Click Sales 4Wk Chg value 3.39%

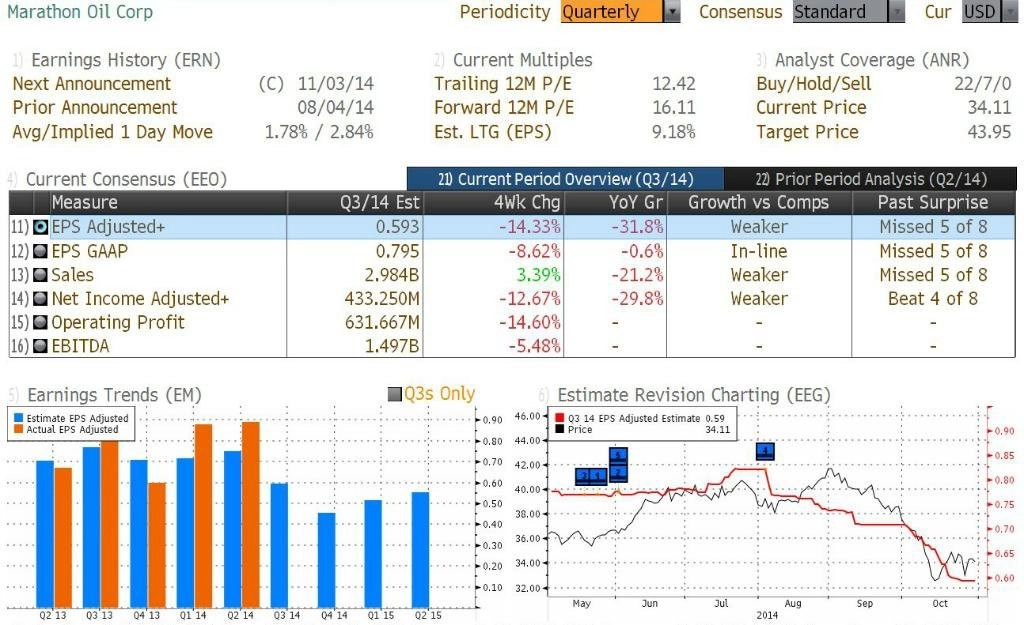(539, 275)
